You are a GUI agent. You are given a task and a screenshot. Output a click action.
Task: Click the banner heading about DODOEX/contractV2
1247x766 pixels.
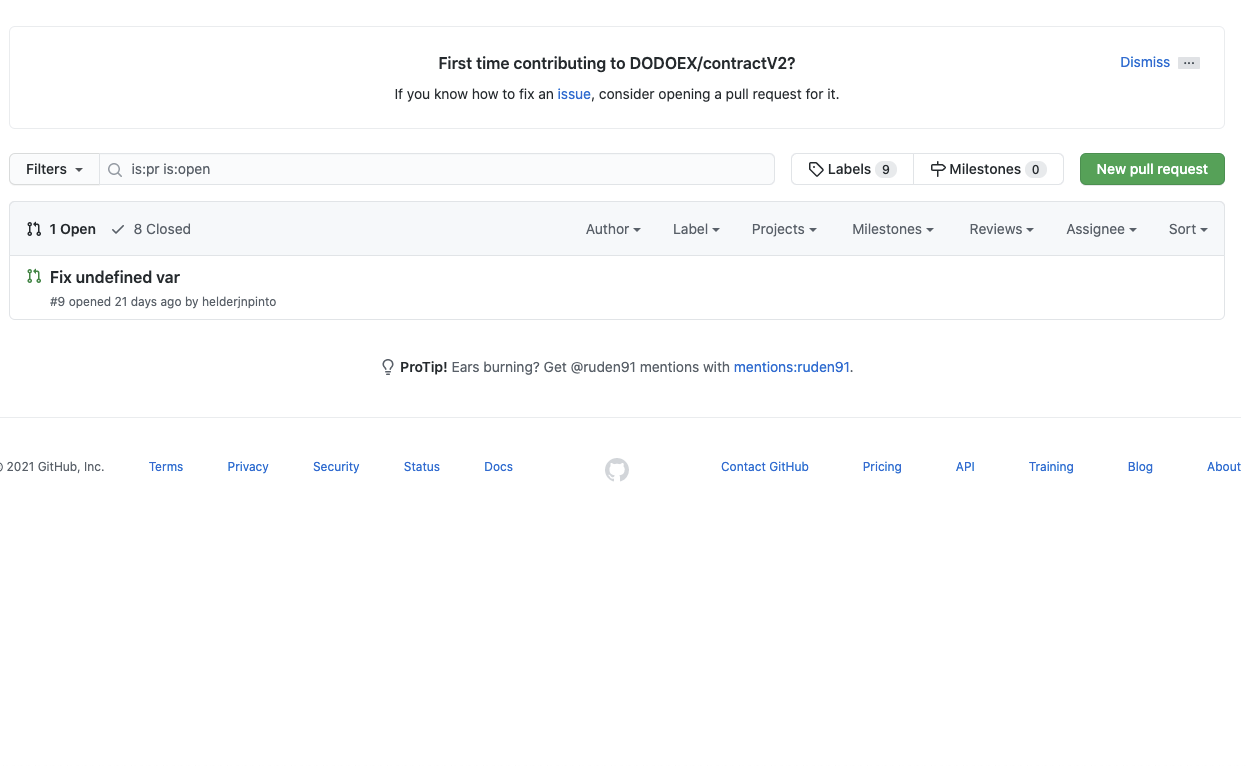(x=617, y=63)
